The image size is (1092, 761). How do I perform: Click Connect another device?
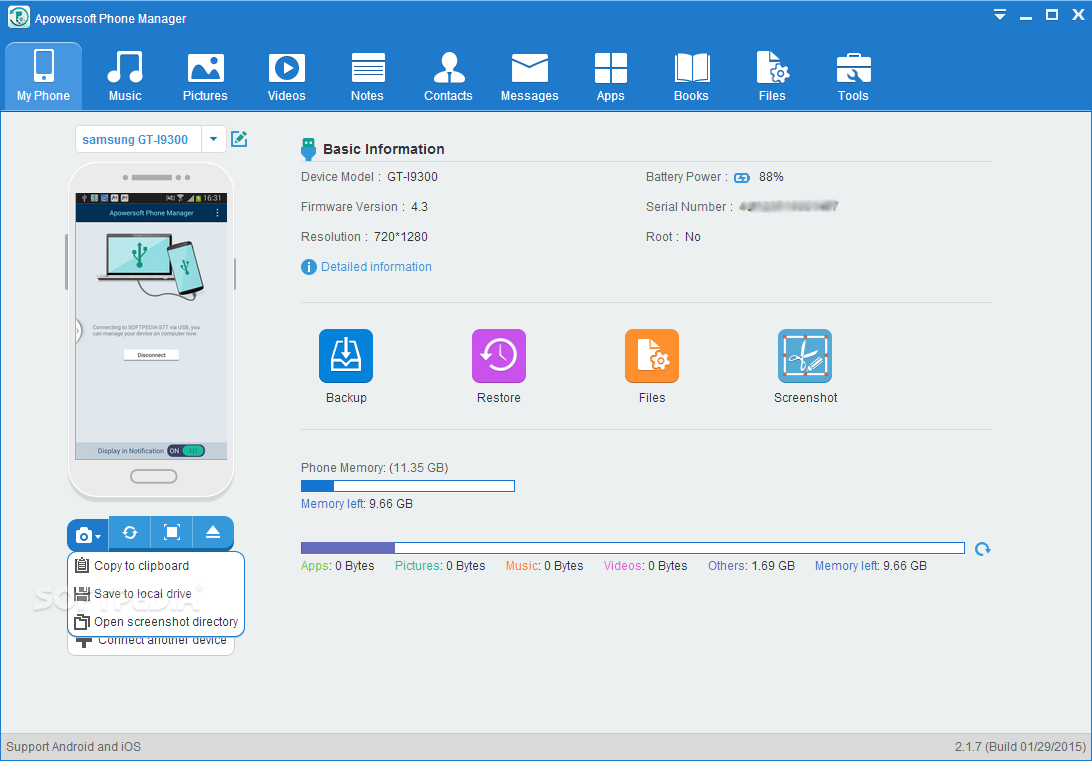(x=151, y=643)
